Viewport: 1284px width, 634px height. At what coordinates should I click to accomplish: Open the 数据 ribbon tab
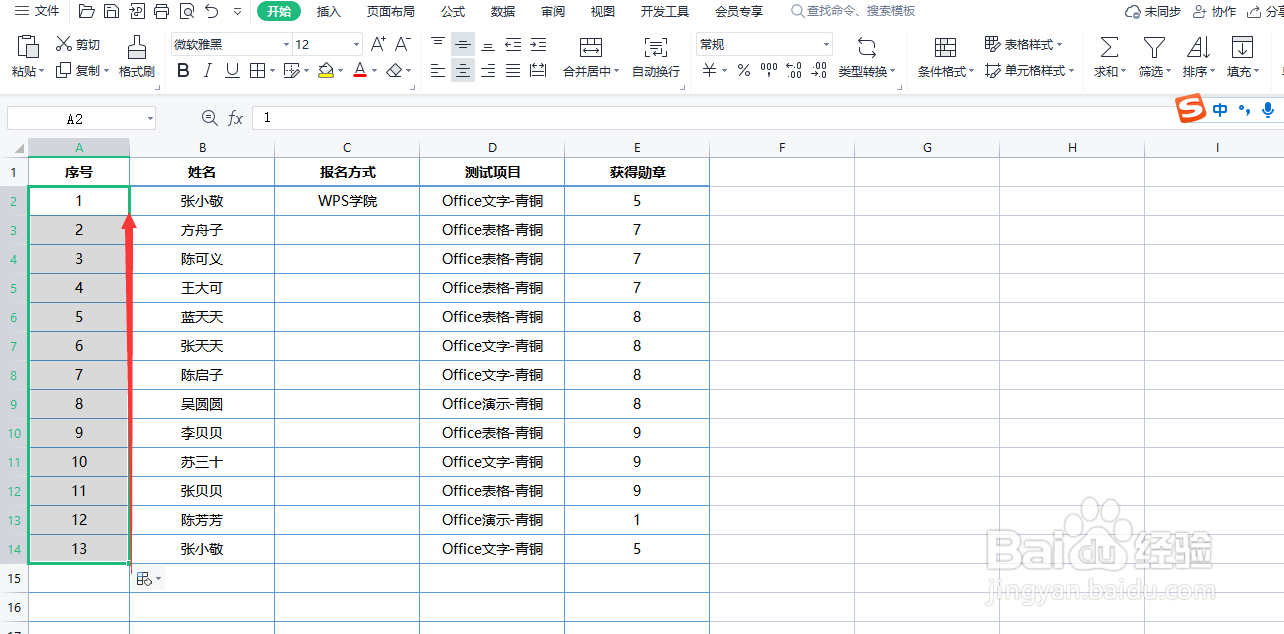[502, 11]
